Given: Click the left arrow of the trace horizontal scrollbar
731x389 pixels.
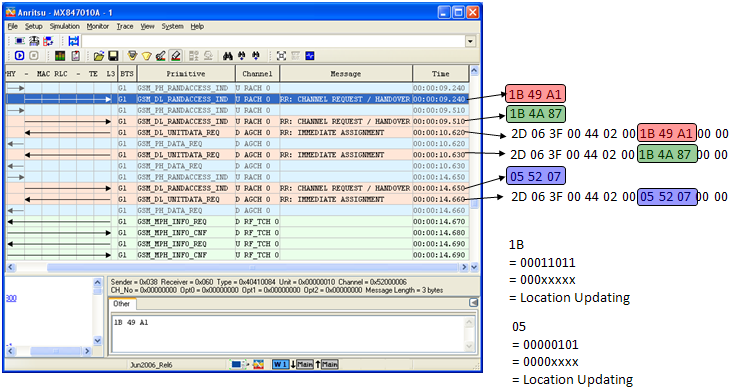Looking at the screenshot, I should [x=11, y=267].
